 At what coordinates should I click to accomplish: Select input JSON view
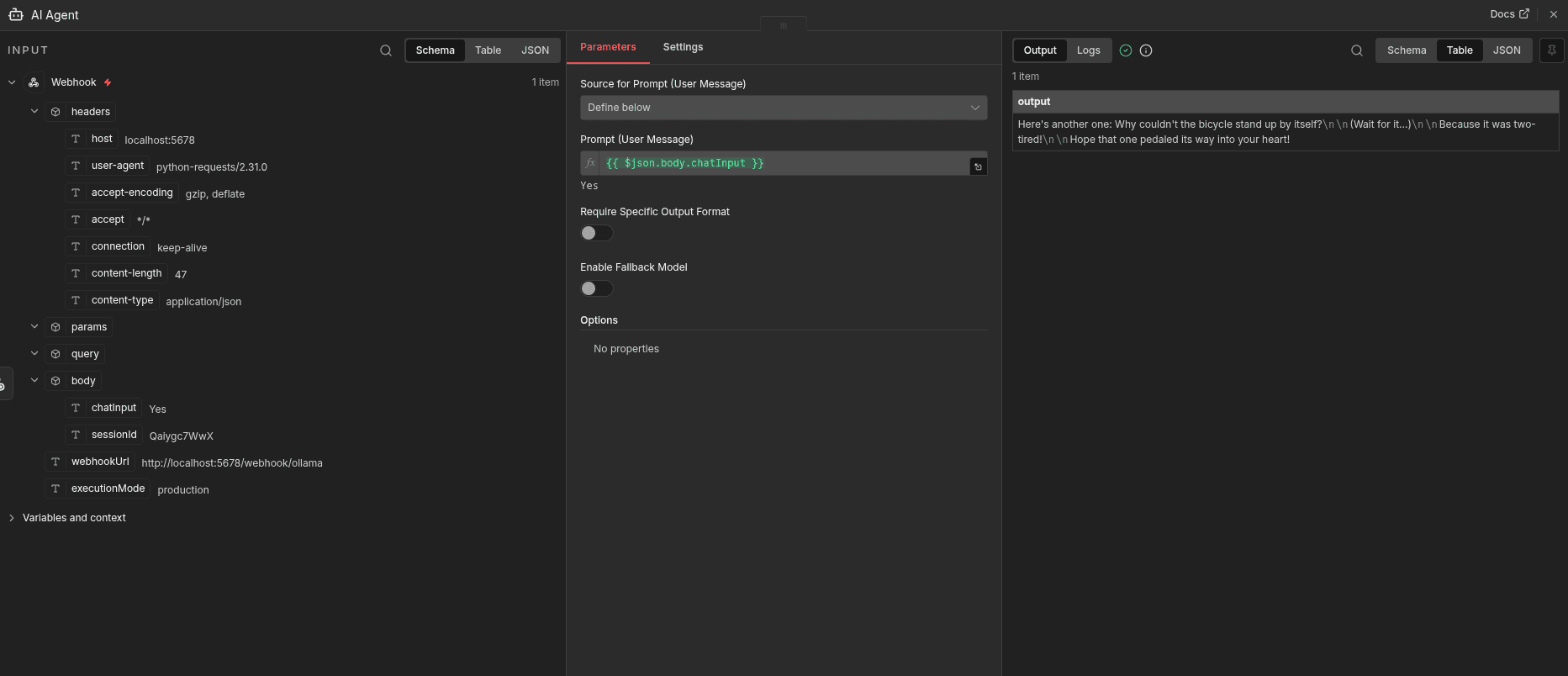click(535, 50)
